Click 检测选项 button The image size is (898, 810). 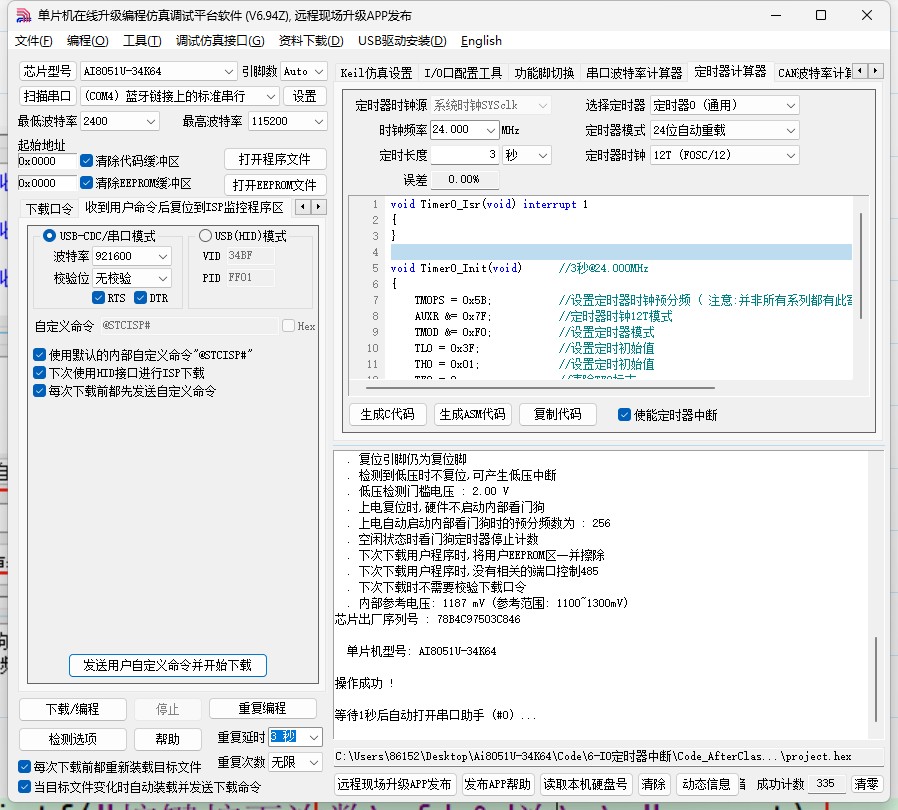click(x=73, y=740)
